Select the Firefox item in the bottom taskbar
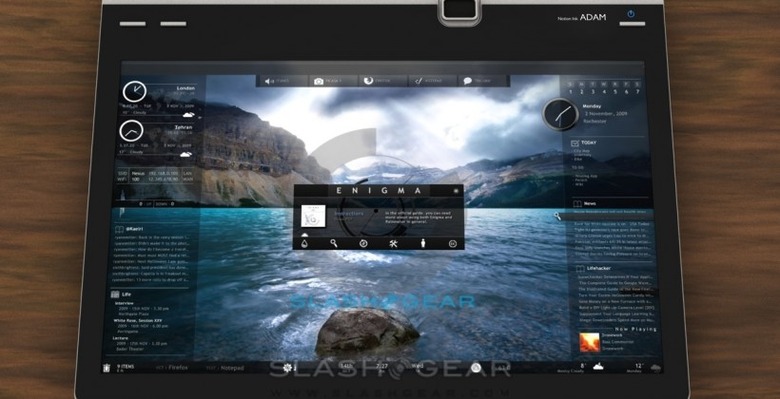The image size is (780, 399). click(178, 368)
